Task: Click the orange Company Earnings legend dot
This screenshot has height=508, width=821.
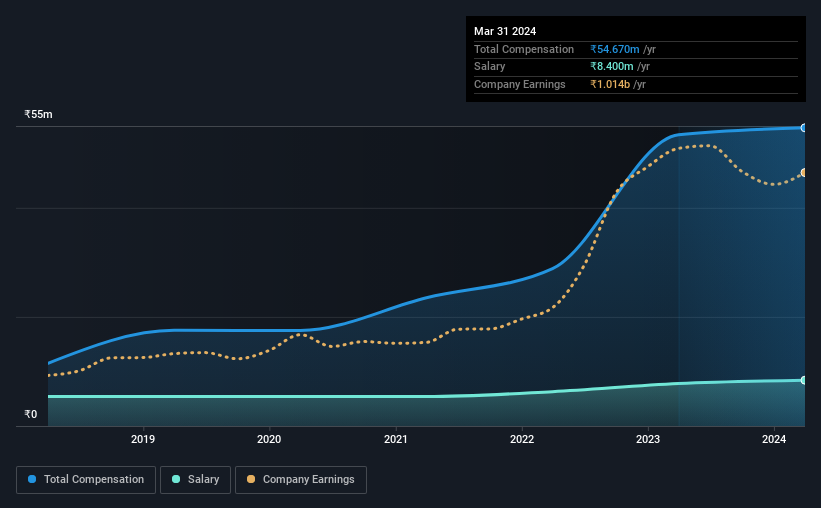Action: click(x=251, y=479)
